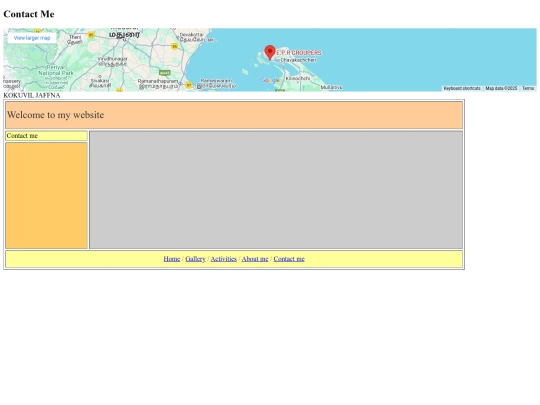
Task: Open Keyboard shortcuts on the map
Action: [462, 89]
